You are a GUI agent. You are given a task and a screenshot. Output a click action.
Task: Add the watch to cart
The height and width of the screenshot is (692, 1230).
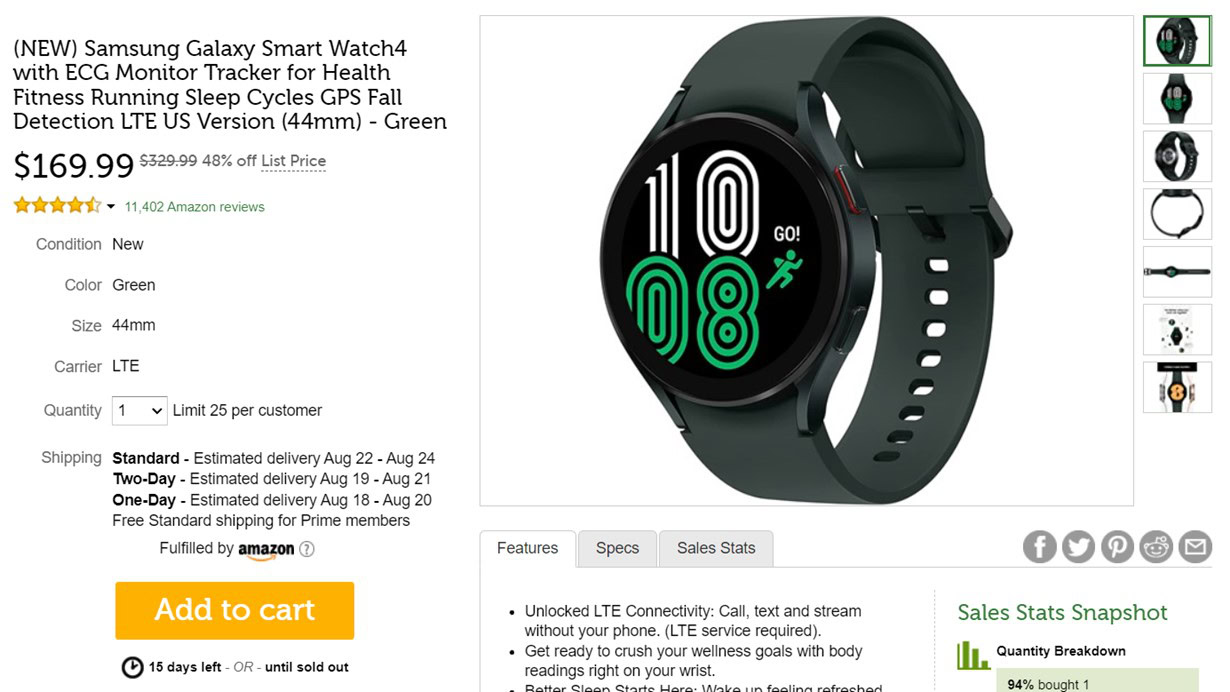(235, 610)
